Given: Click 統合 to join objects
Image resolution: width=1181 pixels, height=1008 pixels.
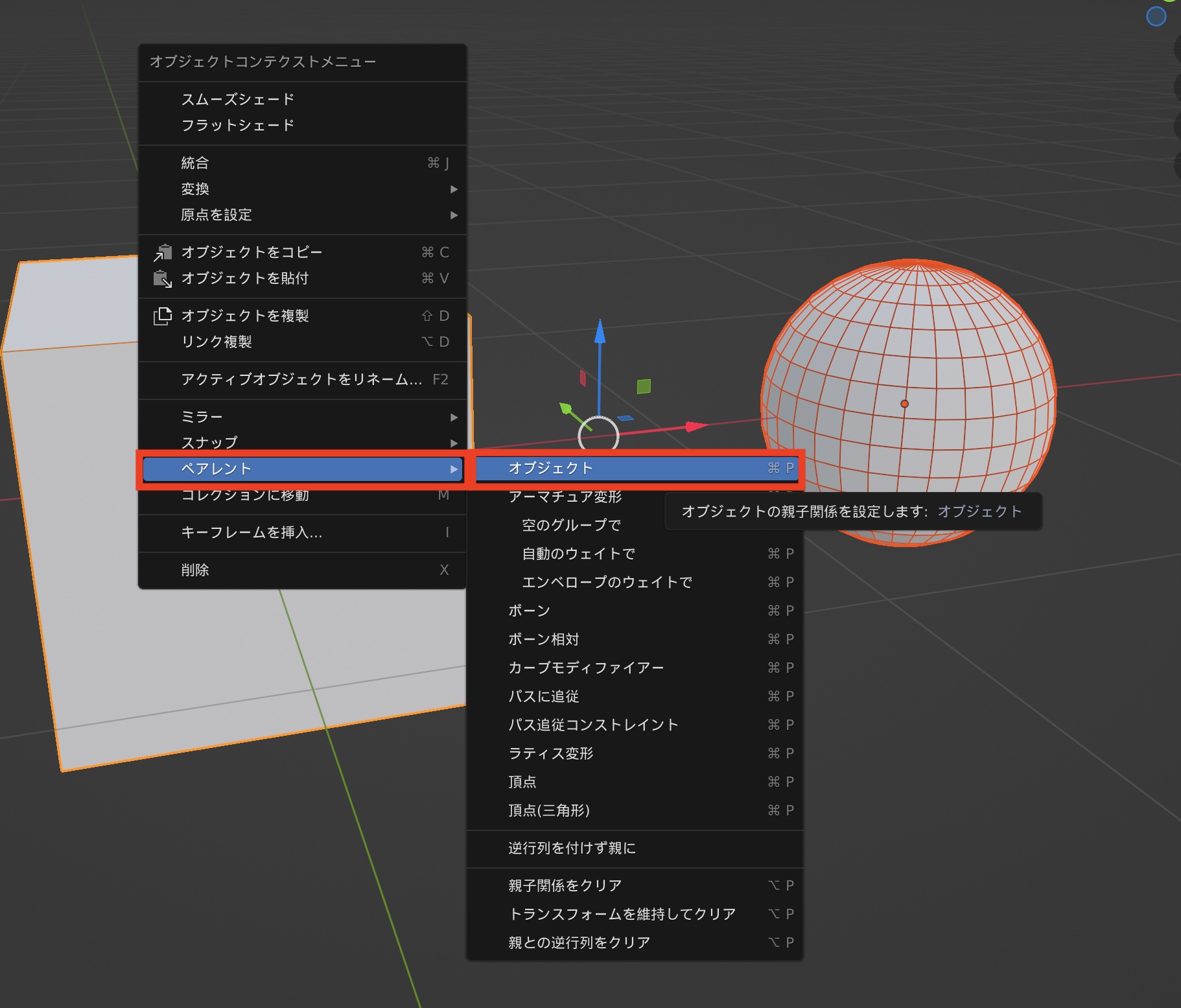Looking at the screenshot, I should [x=194, y=163].
